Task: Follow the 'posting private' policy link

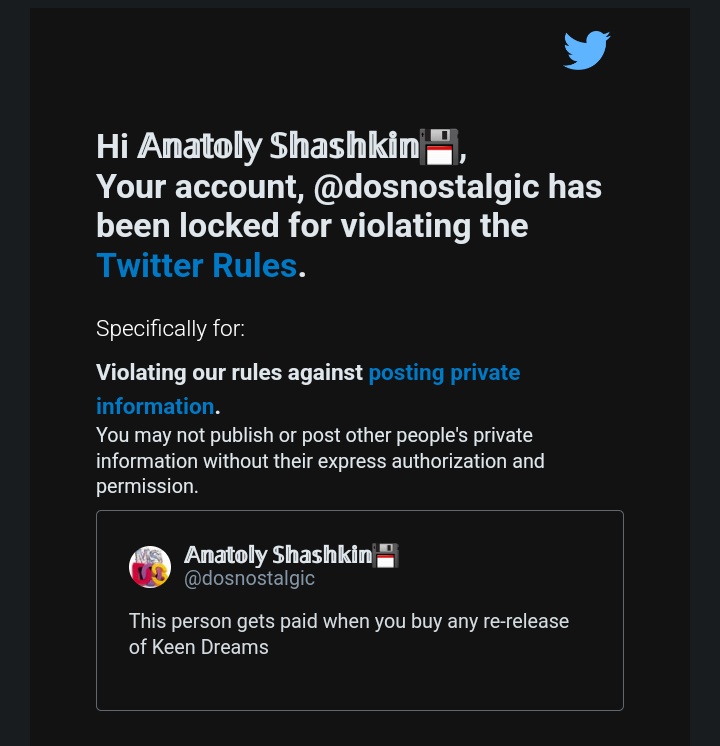Action: pyautogui.click(x=444, y=373)
